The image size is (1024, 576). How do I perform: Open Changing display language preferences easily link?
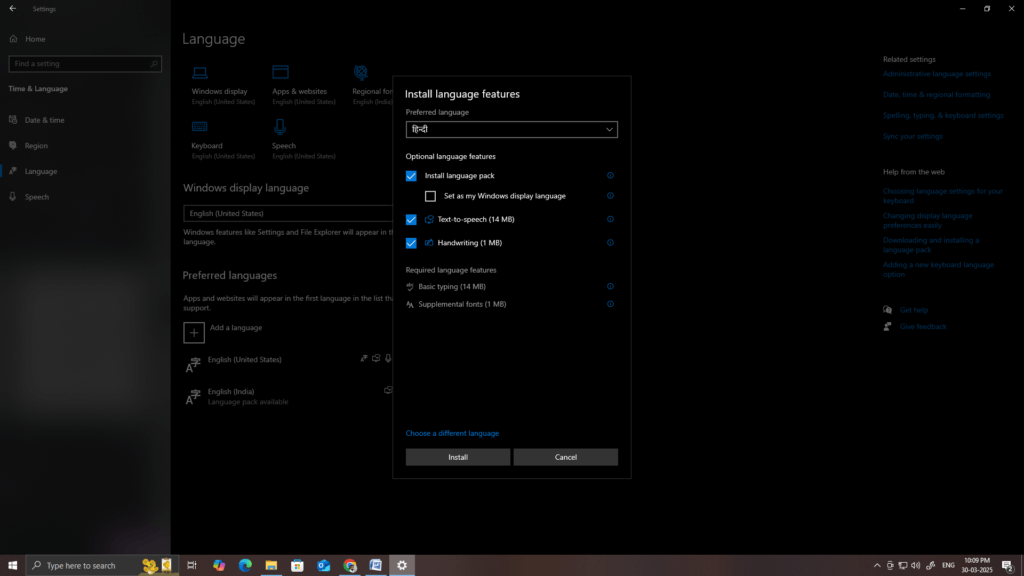pos(927,220)
